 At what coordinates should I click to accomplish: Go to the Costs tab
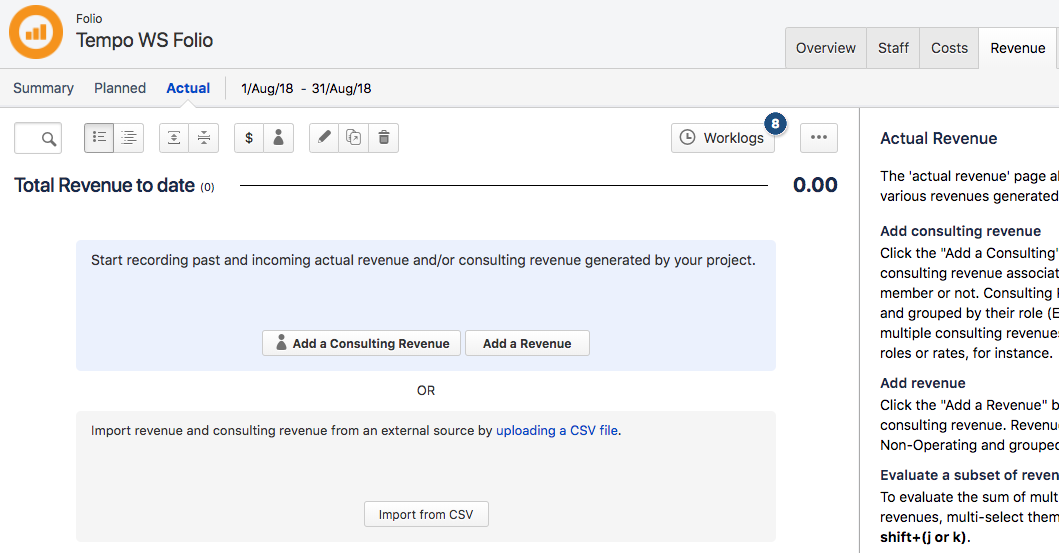pos(949,48)
